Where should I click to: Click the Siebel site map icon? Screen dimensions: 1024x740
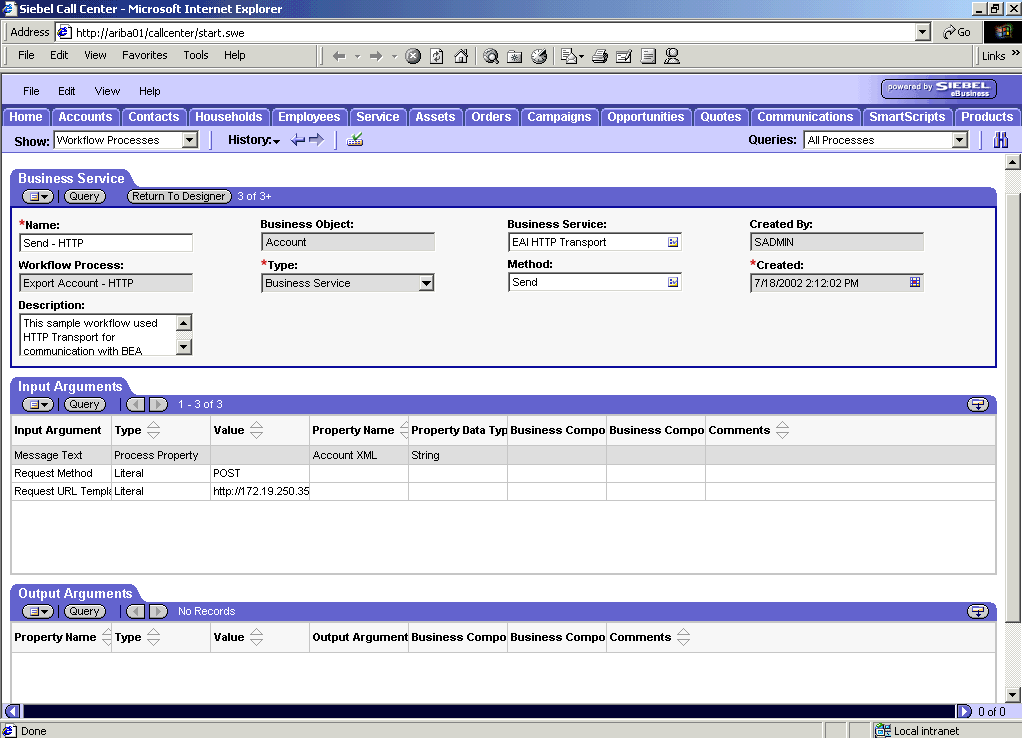pos(355,140)
